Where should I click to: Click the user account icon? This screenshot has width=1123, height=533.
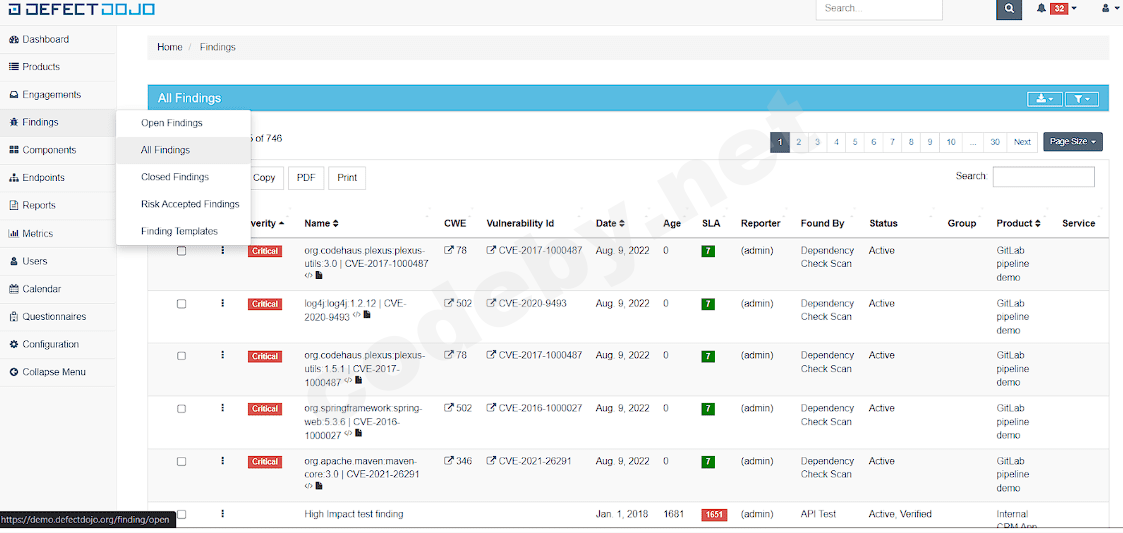[x=1105, y=9]
